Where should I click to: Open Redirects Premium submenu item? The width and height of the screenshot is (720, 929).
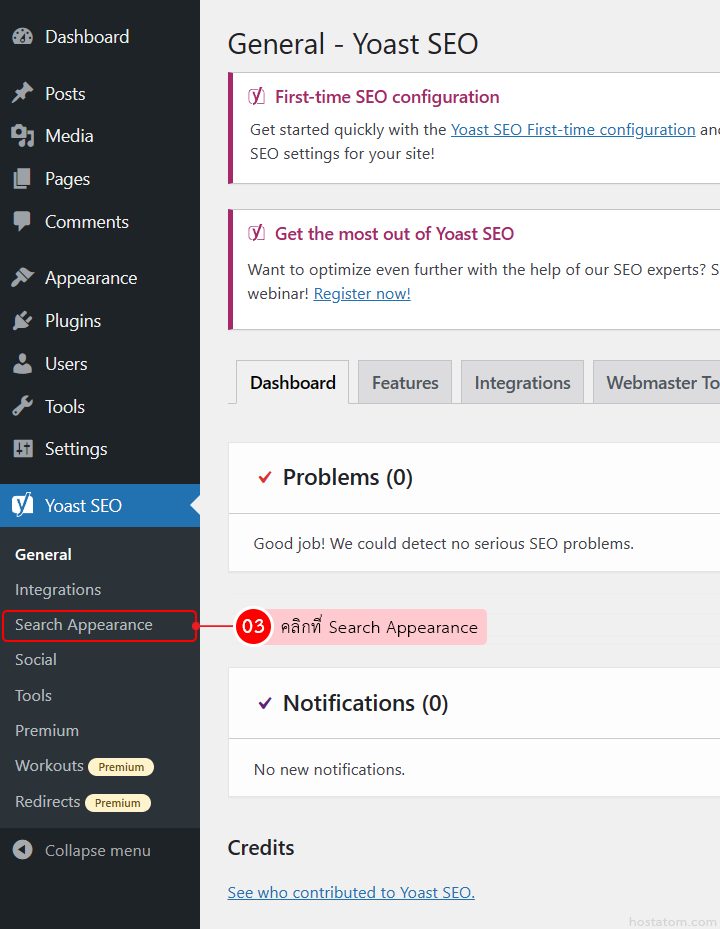[x=48, y=802]
